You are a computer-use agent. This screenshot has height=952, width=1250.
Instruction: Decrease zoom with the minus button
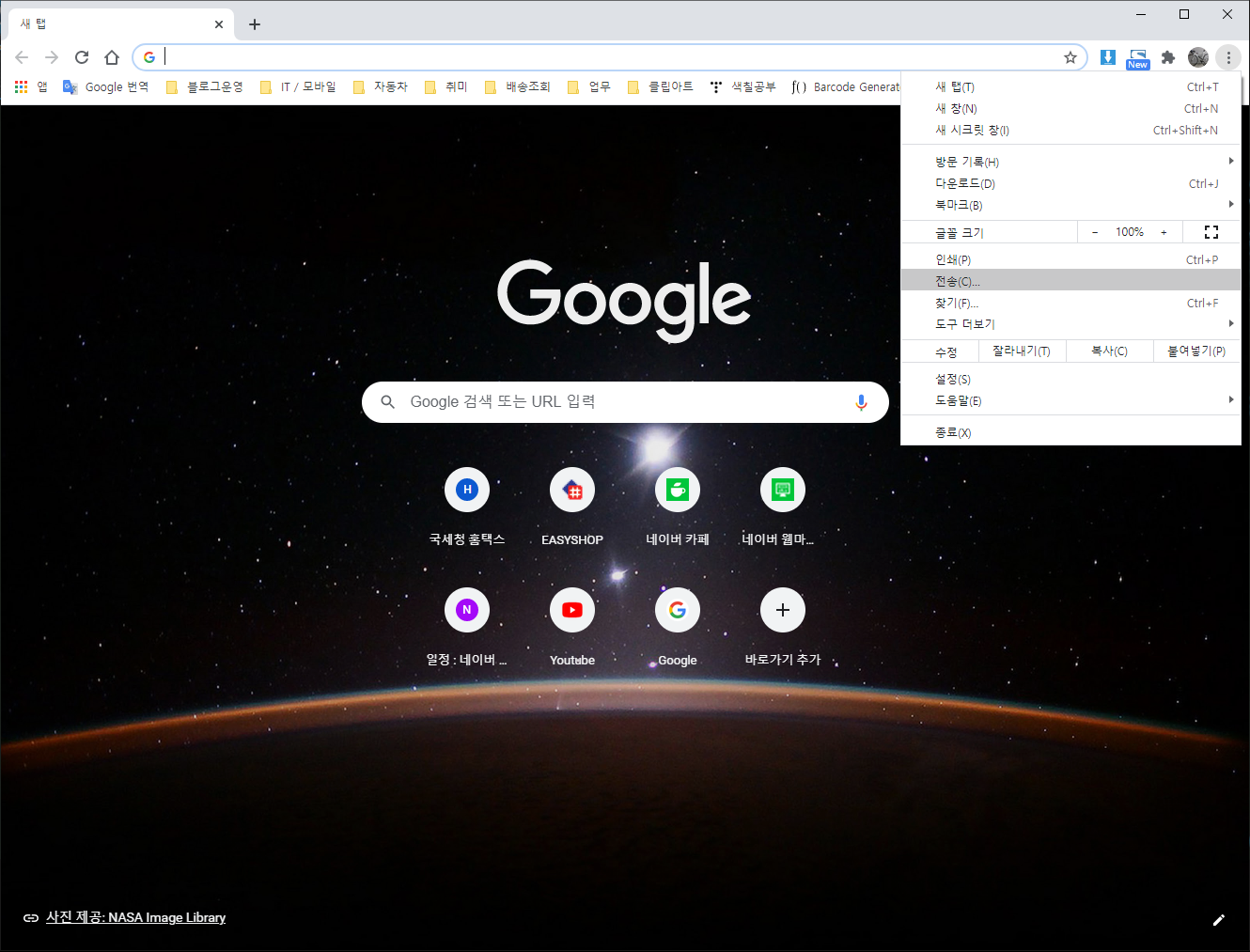[x=1095, y=232]
